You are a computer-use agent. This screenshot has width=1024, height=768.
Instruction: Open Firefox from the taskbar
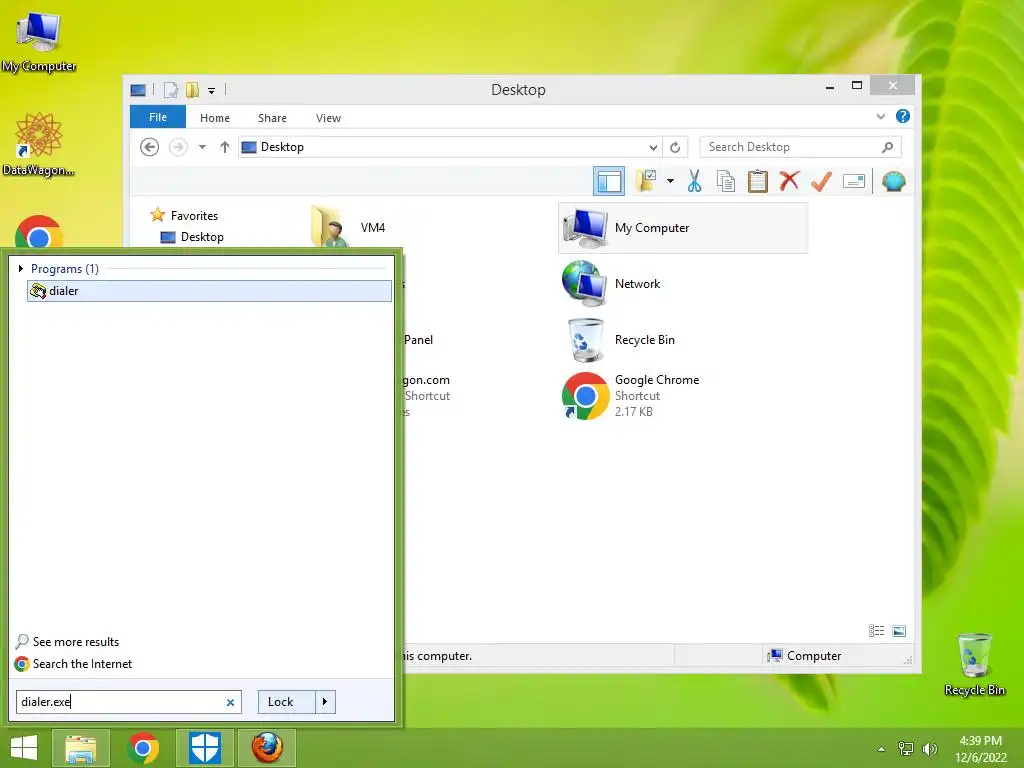(x=267, y=747)
